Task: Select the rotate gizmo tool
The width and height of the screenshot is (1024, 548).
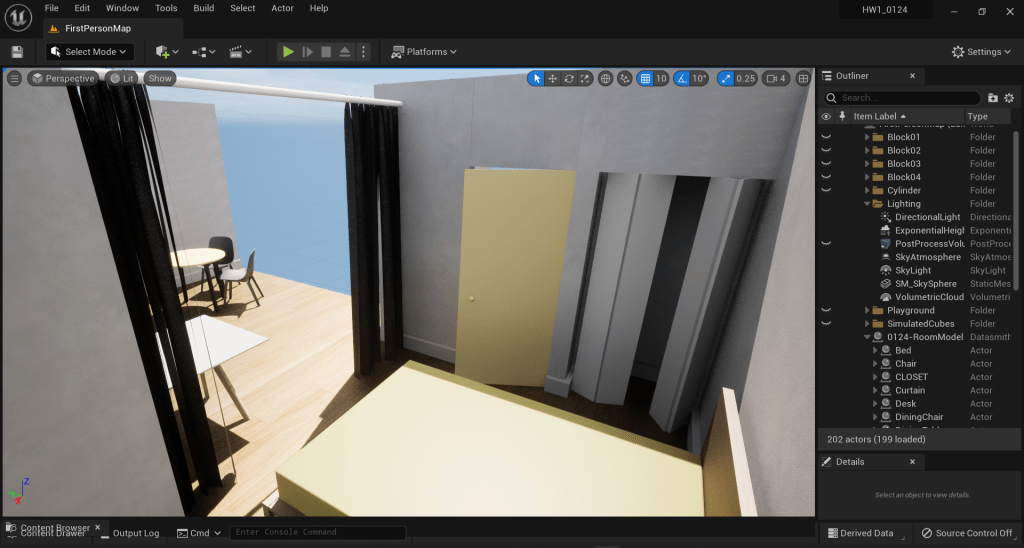Action: coord(569,78)
